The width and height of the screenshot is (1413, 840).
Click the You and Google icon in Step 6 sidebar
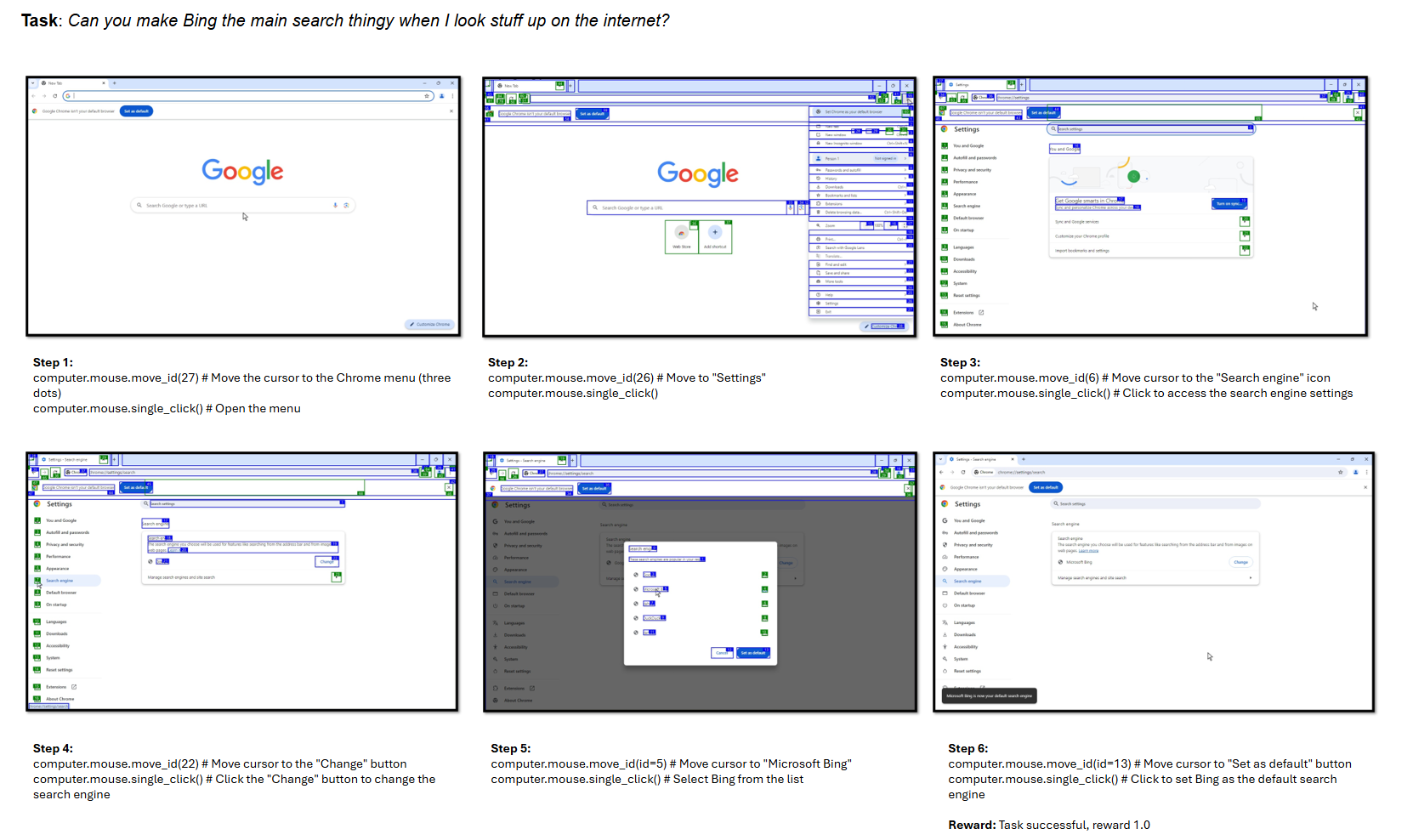(945, 520)
